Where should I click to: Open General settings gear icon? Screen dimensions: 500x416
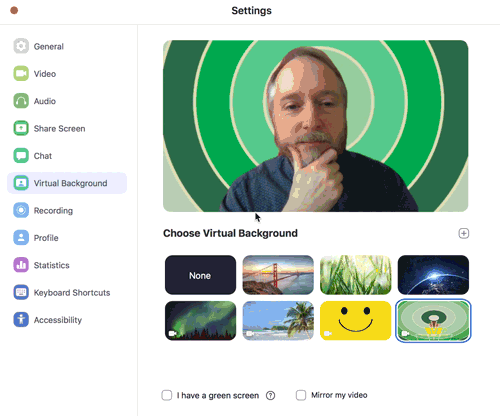click(21, 46)
